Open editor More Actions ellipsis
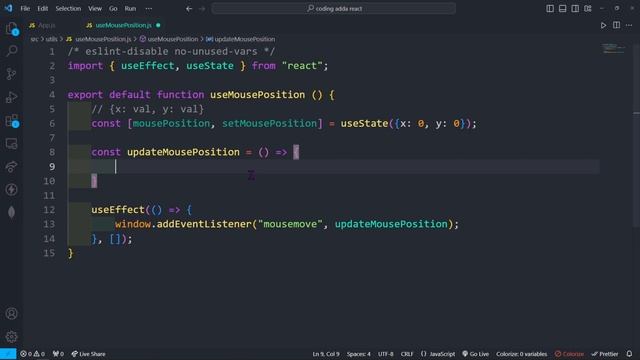The width and height of the screenshot is (640, 360). click(x=629, y=25)
